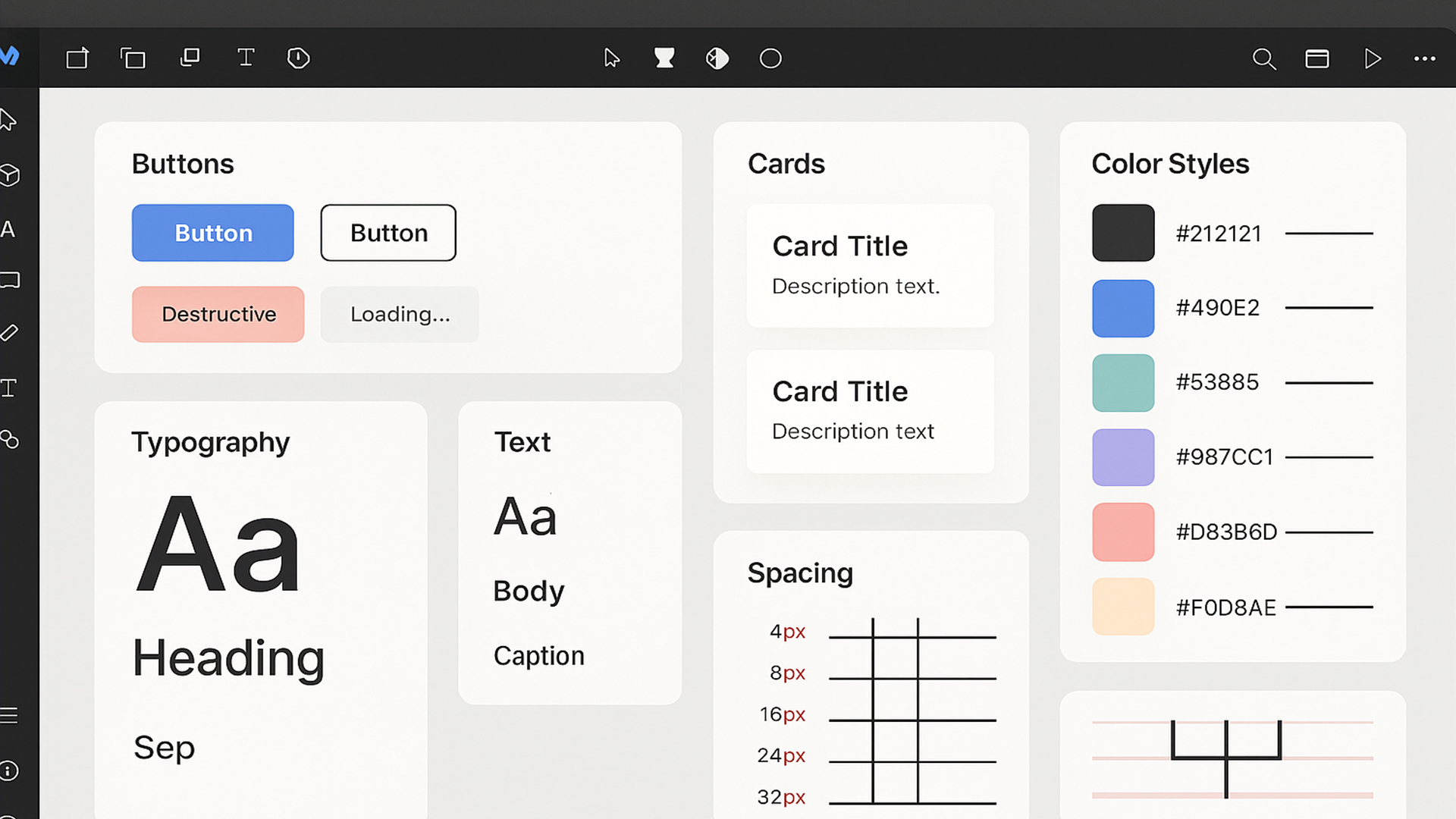The height and width of the screenshot is (819, 1456).
Task: Toggle the info panel at sidebar bottom
Action: (x=11, y=771)
